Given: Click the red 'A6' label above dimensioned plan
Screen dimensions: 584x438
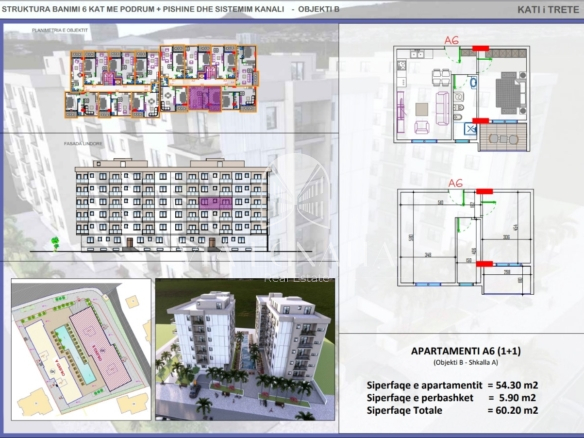Looking at the screenshot, I should (x=455, y=183).
